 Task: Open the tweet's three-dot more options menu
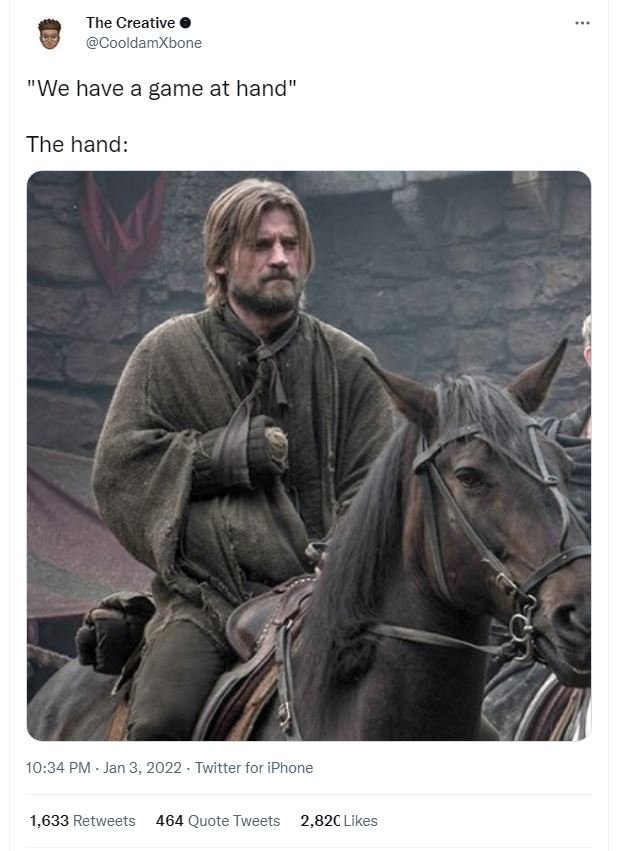(582, 23)
